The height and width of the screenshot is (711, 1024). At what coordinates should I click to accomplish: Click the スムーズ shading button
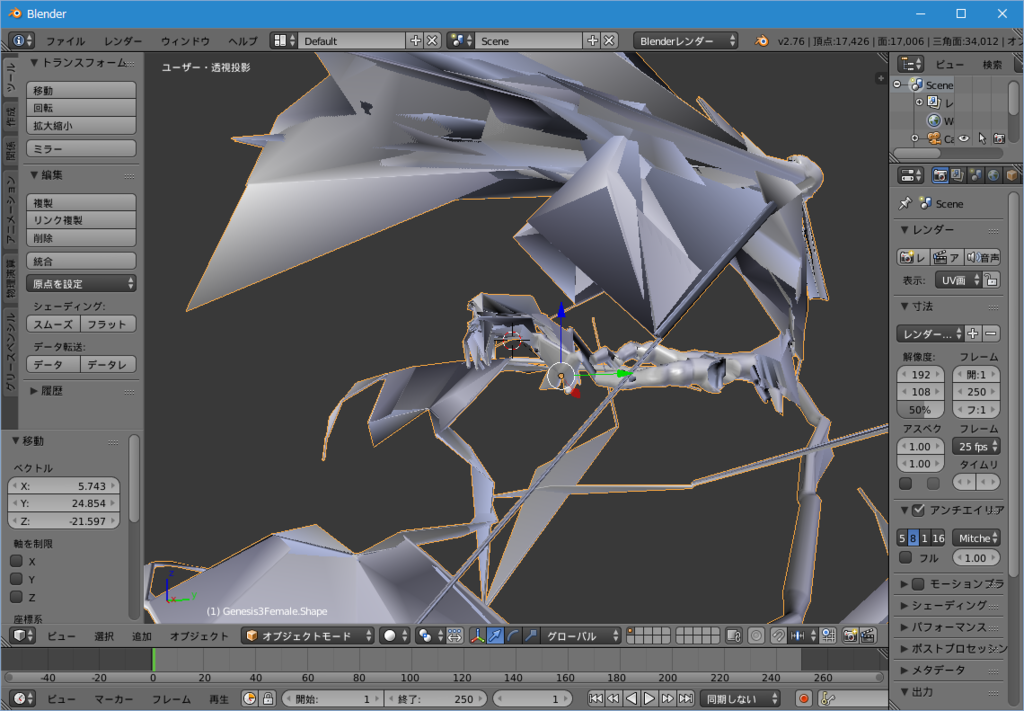pyautogui.click(x=53, y=324)
